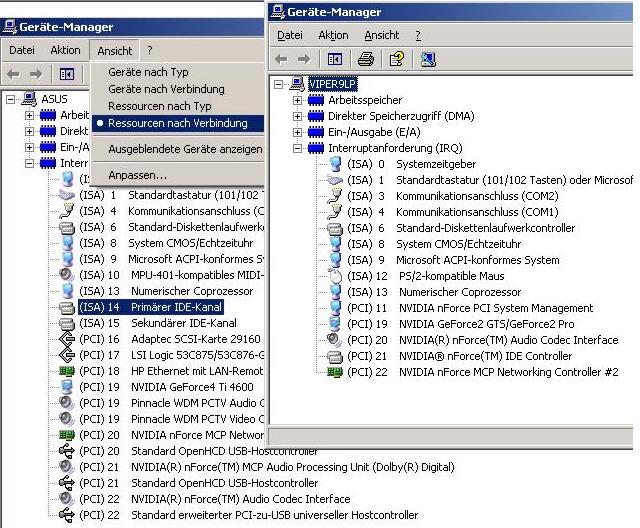Click speaker icon beside Audio Codec Interface in right window

[x=334, y=340]
